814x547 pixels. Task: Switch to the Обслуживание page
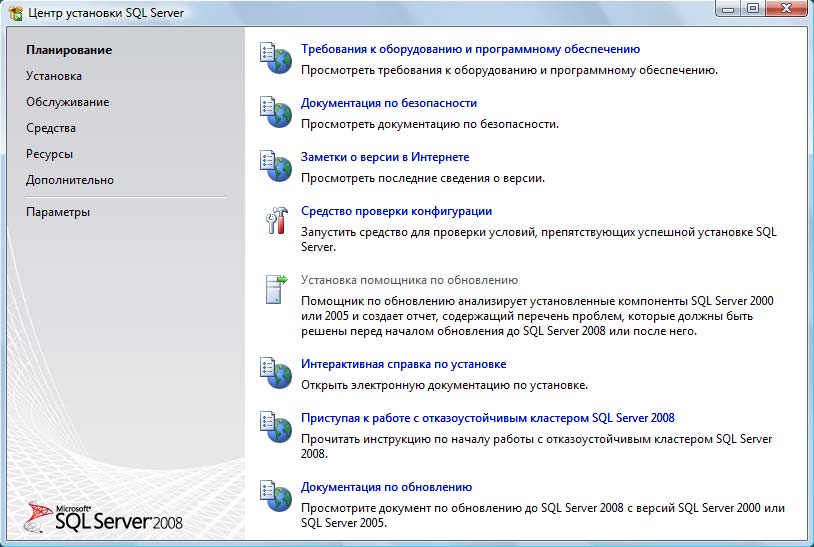[67, 102]
